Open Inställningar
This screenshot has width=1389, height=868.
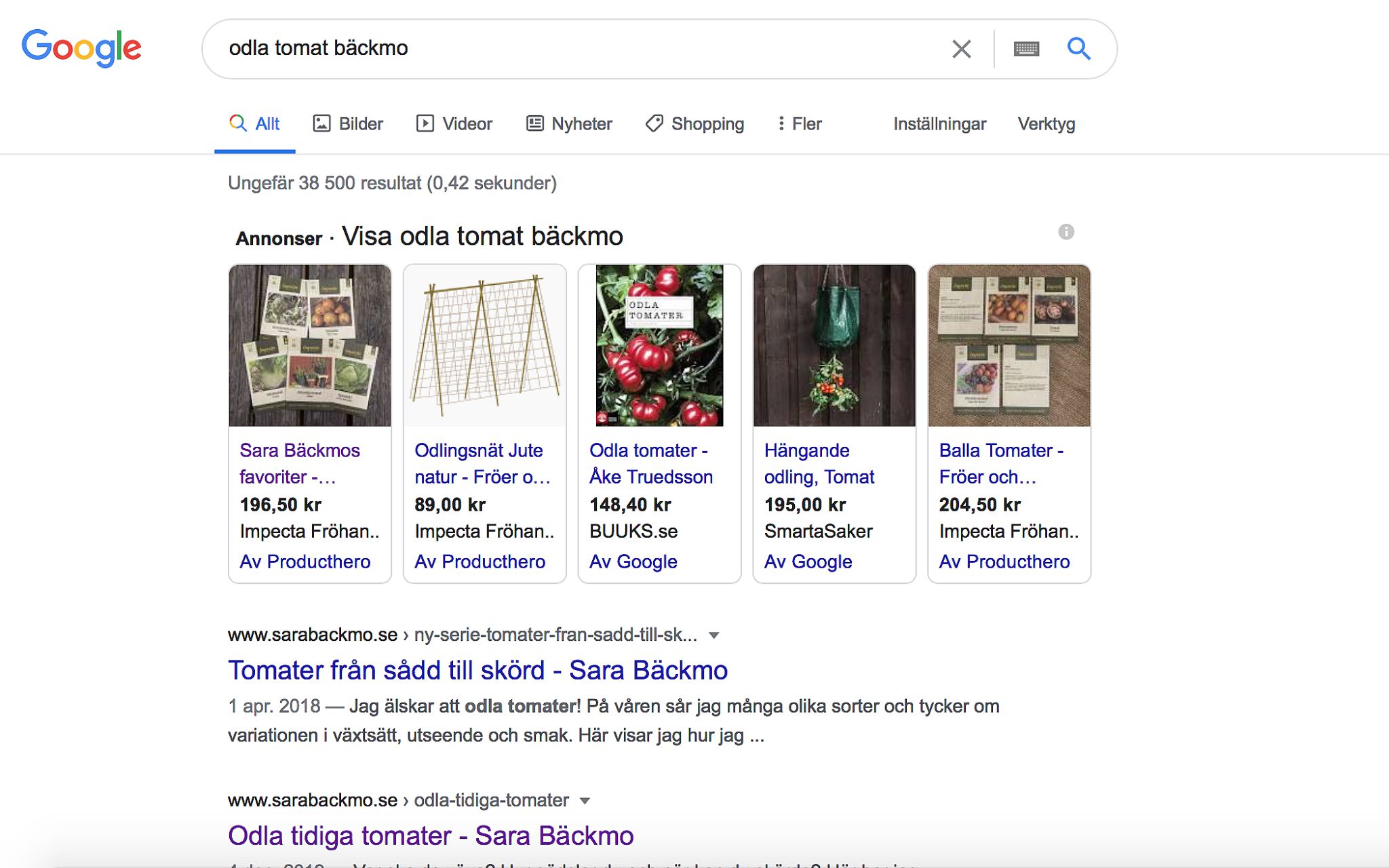[939, 124]
